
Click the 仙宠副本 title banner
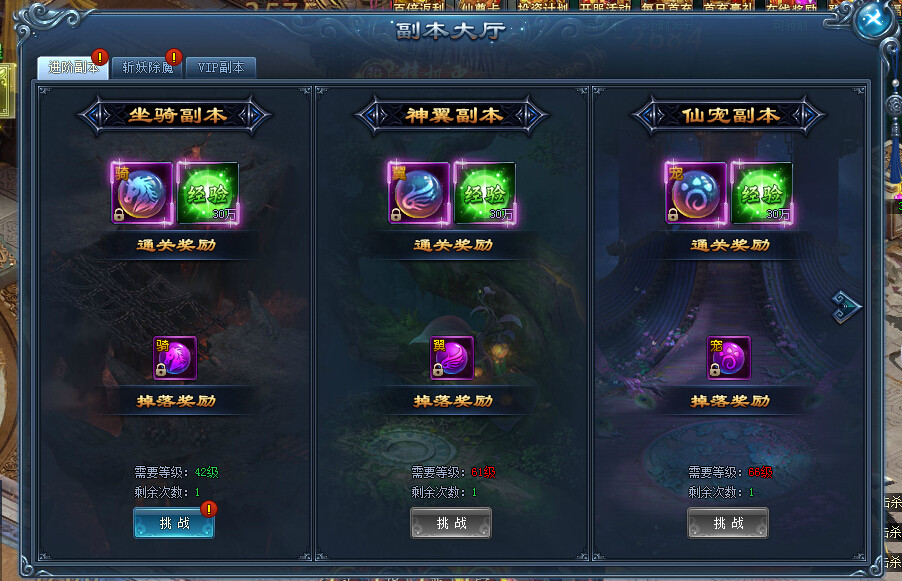729,115
